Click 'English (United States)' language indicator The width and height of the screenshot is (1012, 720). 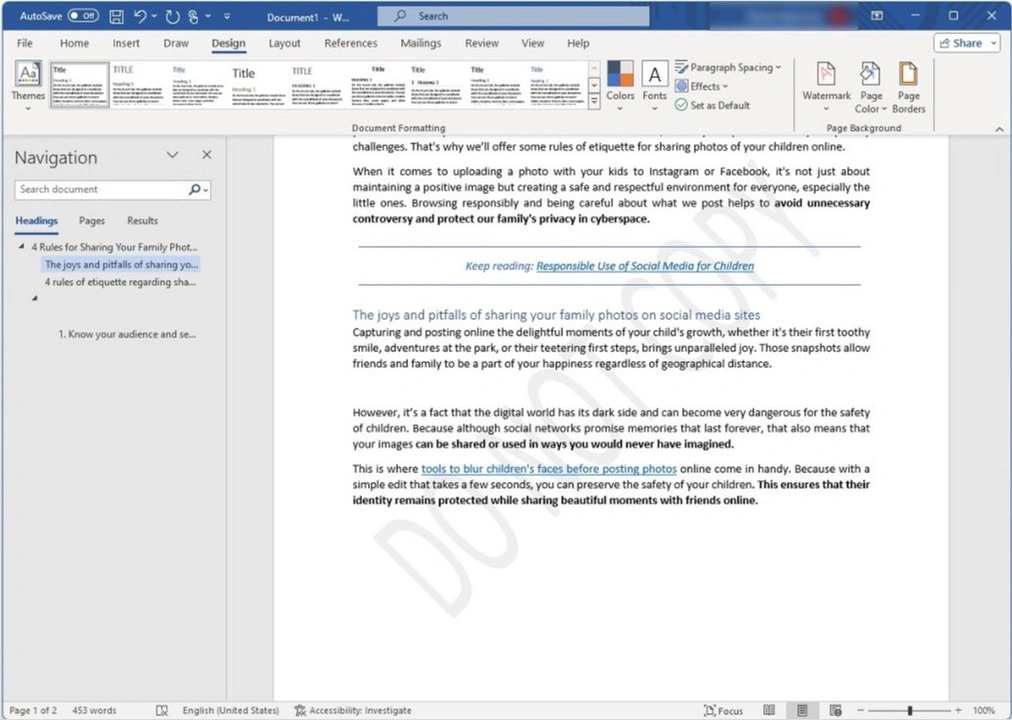coord(230,710)
